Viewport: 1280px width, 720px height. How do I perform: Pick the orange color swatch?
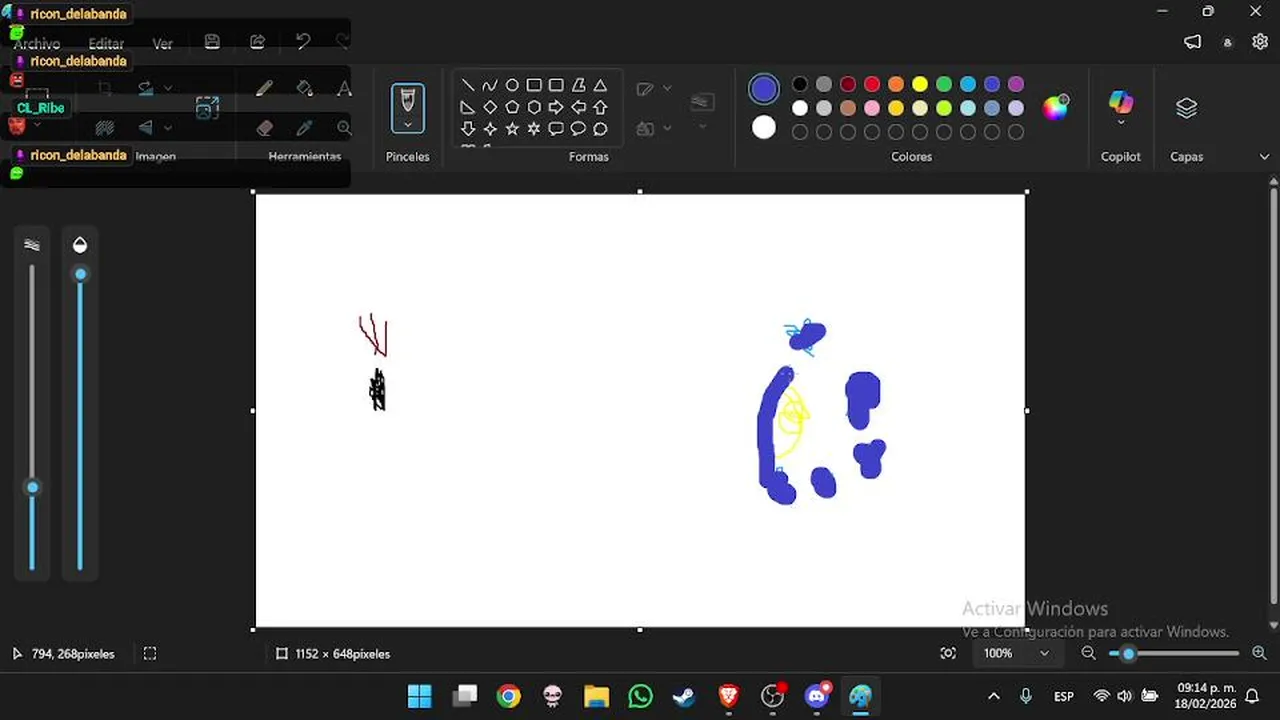point(896,84)
